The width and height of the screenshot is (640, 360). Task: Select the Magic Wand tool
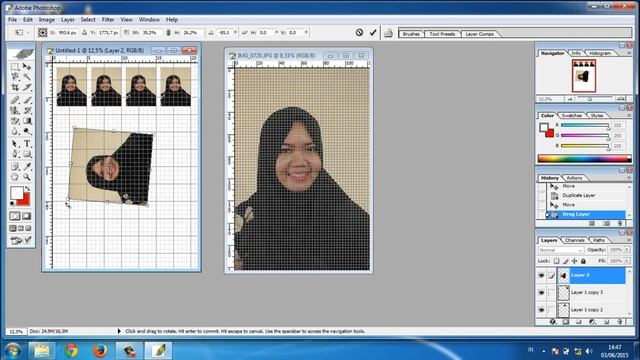tap(27, 77)
